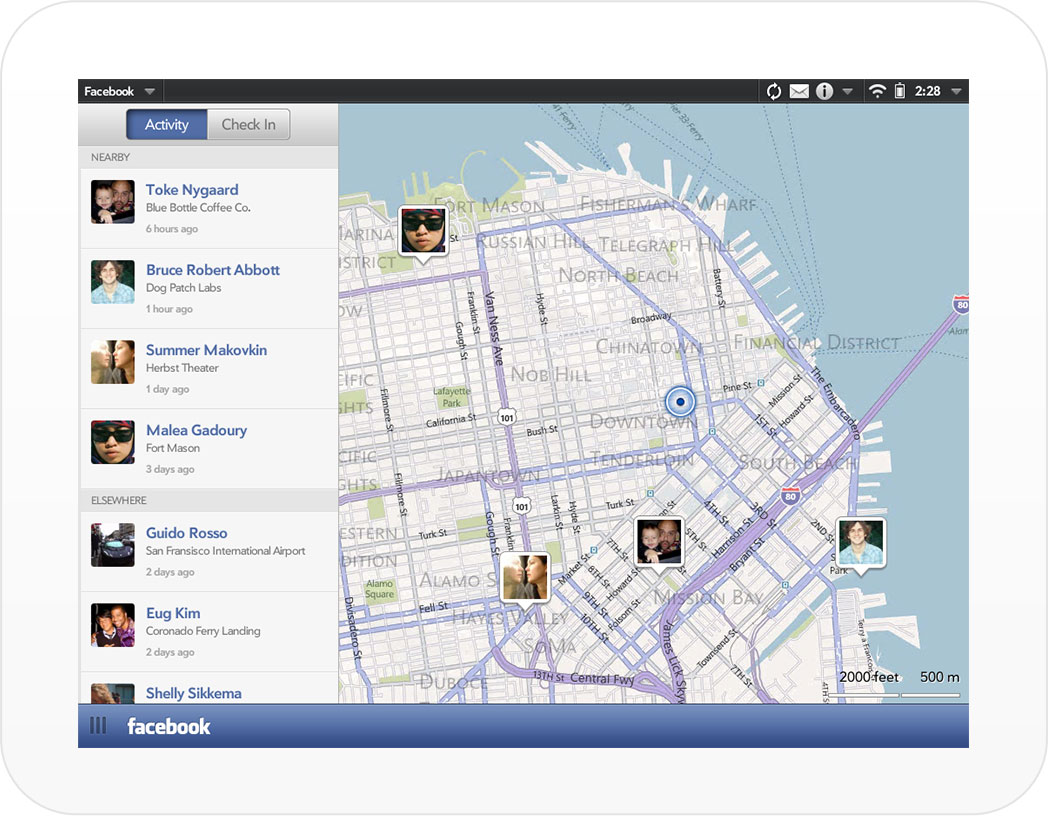The image size is (1048, 816).
Task: Tap Eug Kim's profile photo in list
Action: tap(113, 626)
